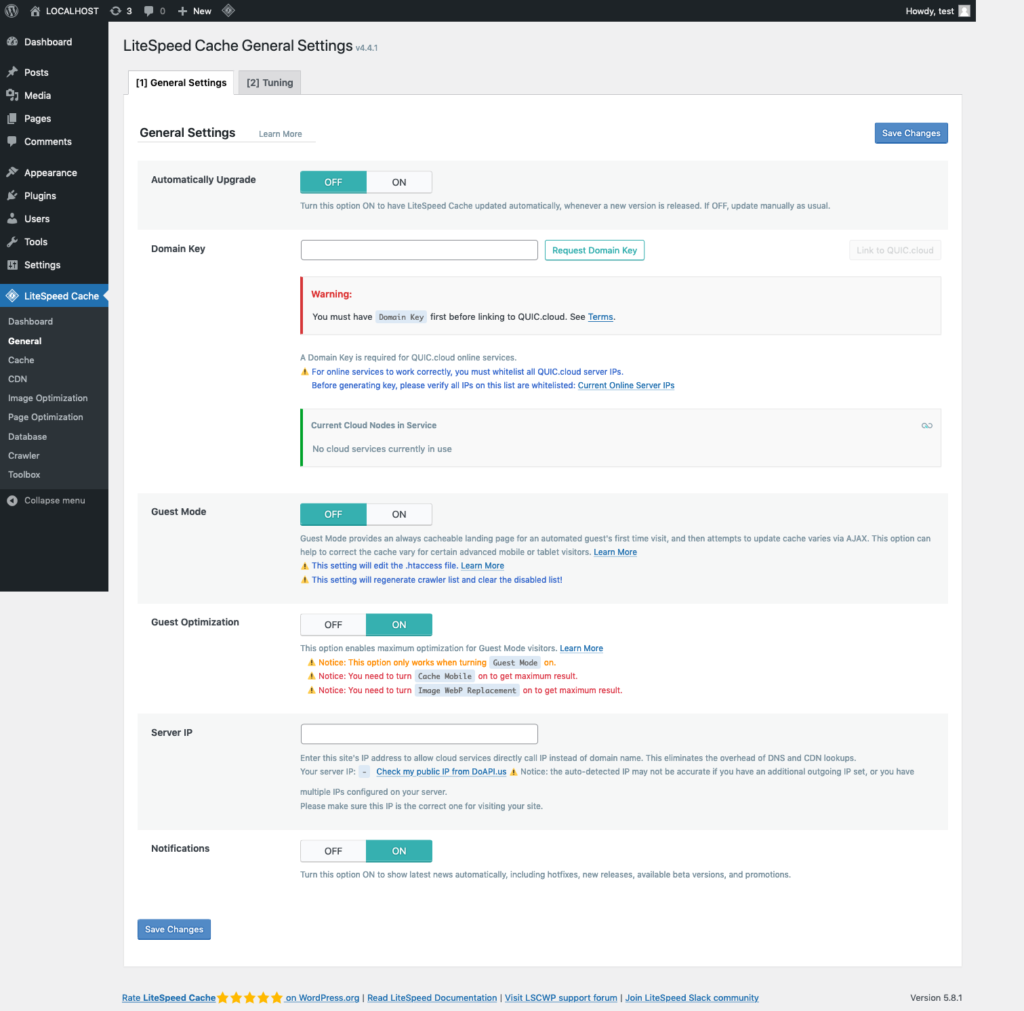Open the LOCALHOST home site link
The height and width of the screenshot is (1011, 1024).
64,11
